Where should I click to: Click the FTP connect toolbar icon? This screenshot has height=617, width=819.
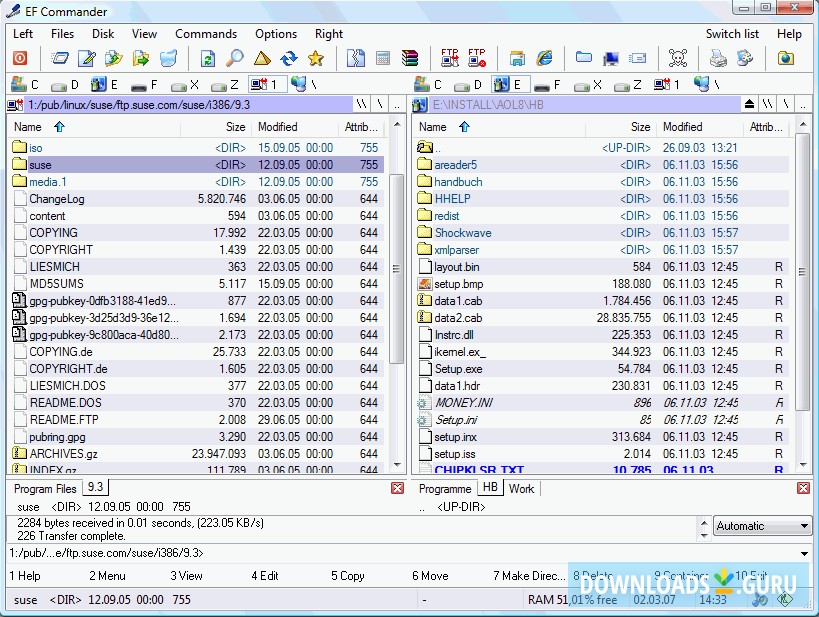(449, 59)
